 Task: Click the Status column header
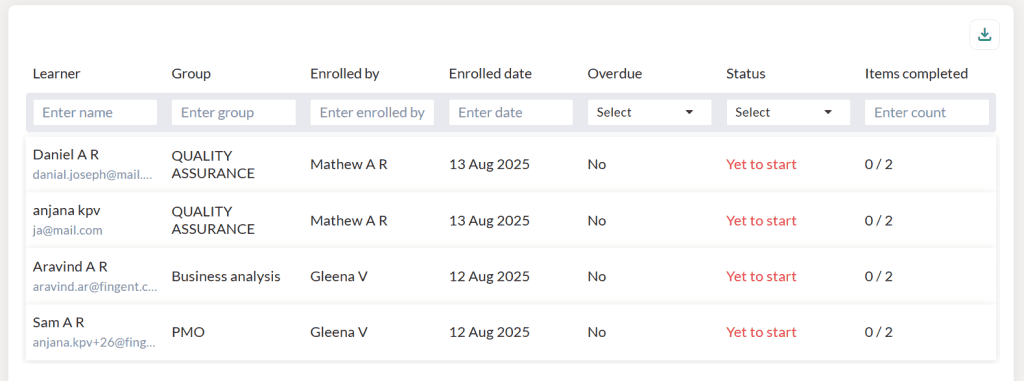click(746, 74)
